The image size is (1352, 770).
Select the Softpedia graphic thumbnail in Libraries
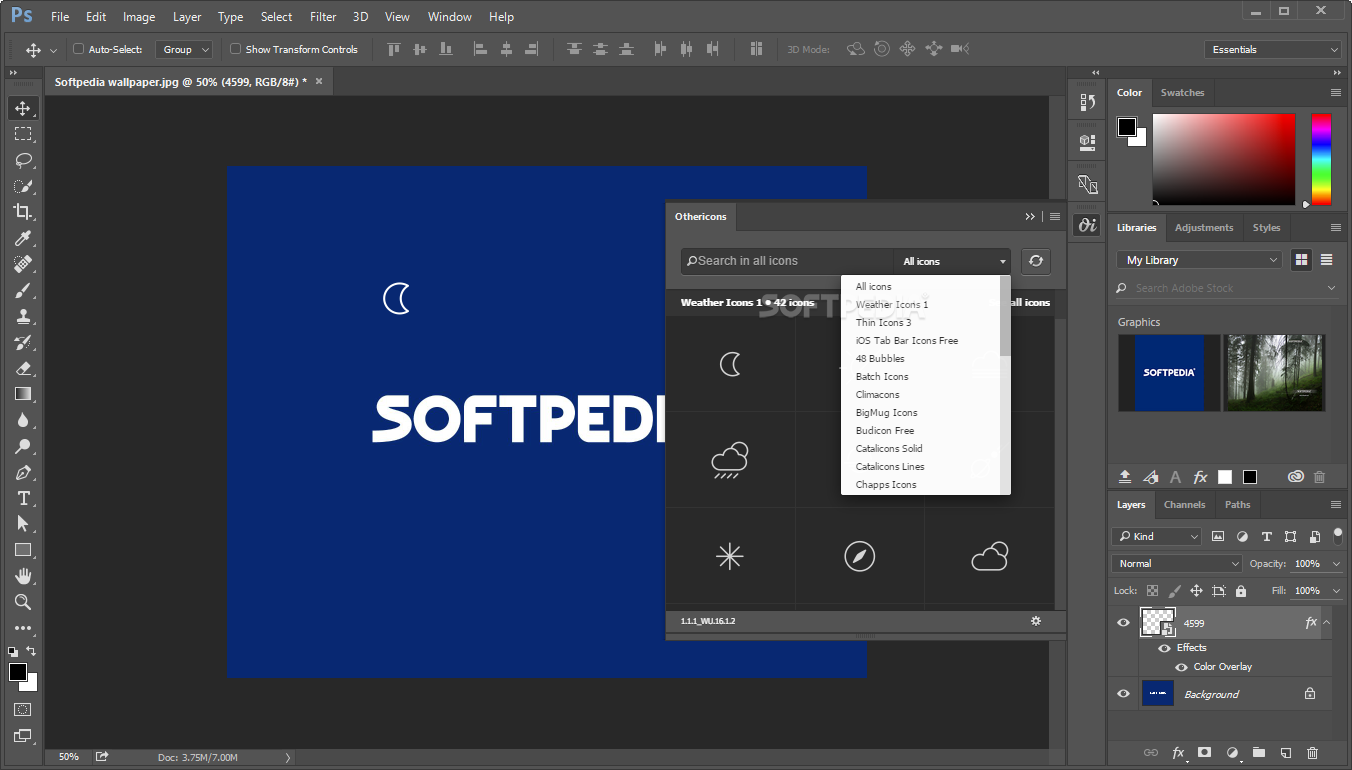coord(1169,373)
